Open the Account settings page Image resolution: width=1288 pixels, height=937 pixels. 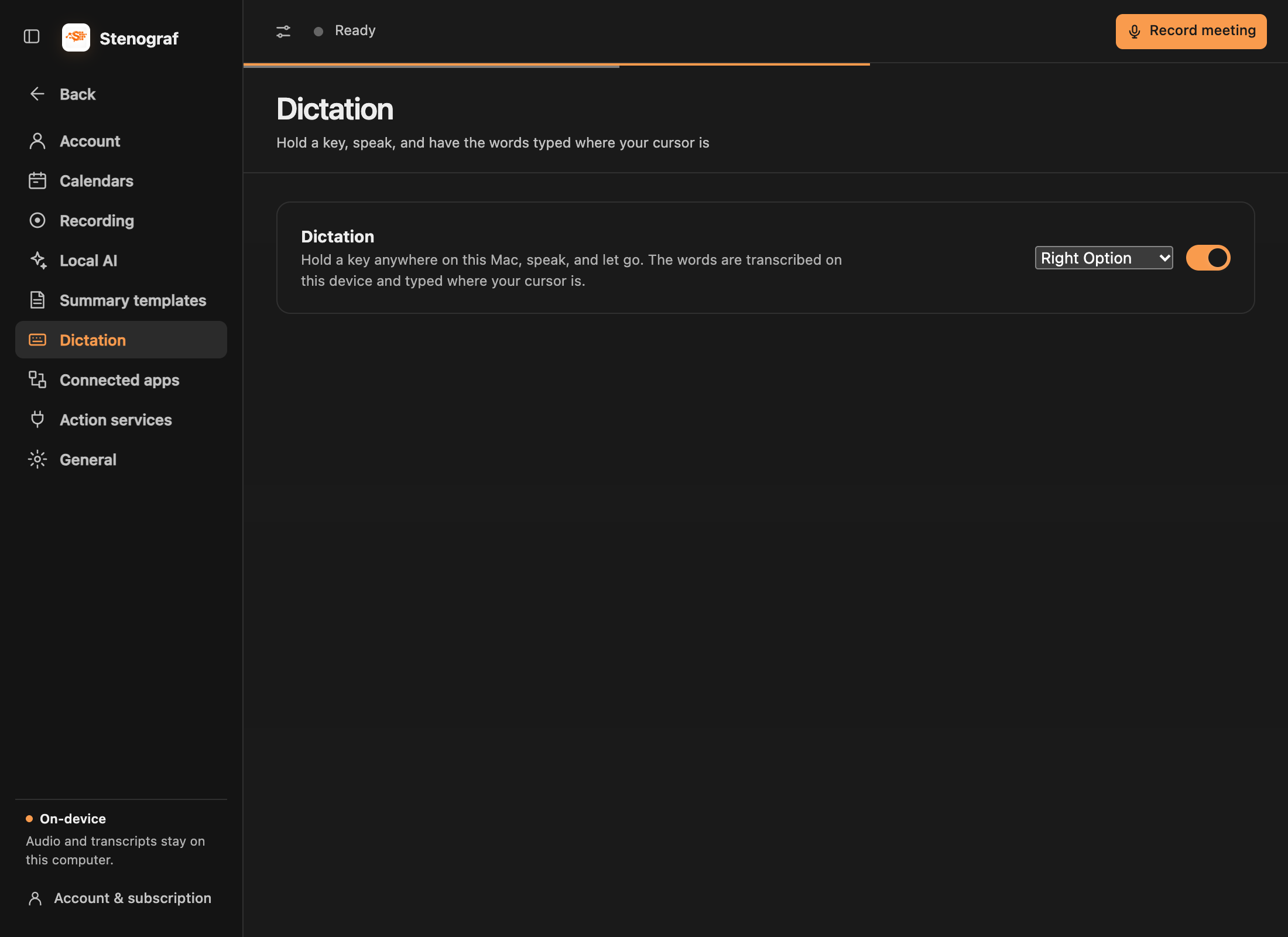pos(121,141)
